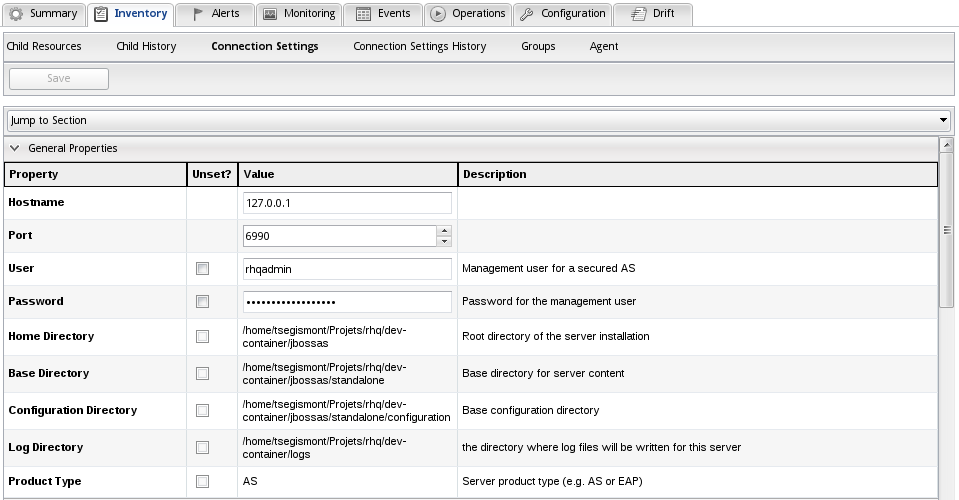Click the Port property label

coord(20,235)
